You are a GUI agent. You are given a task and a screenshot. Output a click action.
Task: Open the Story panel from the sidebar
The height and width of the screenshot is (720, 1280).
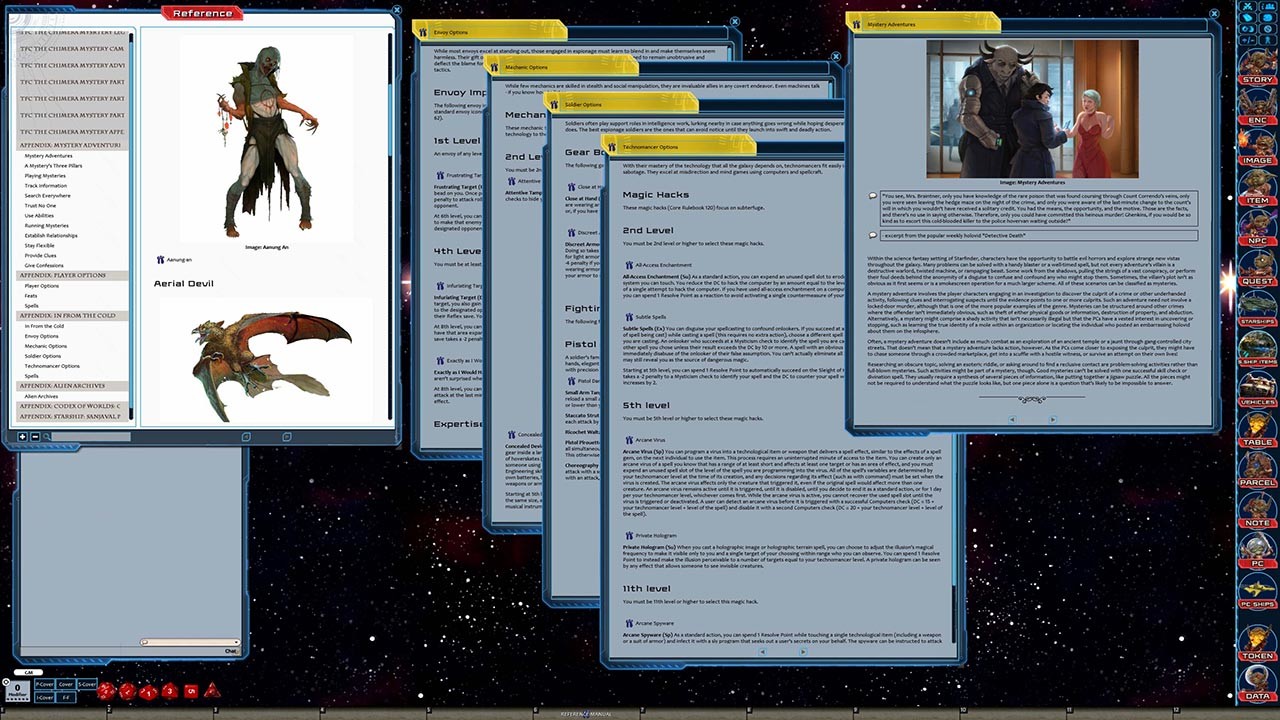[1258, 77]
